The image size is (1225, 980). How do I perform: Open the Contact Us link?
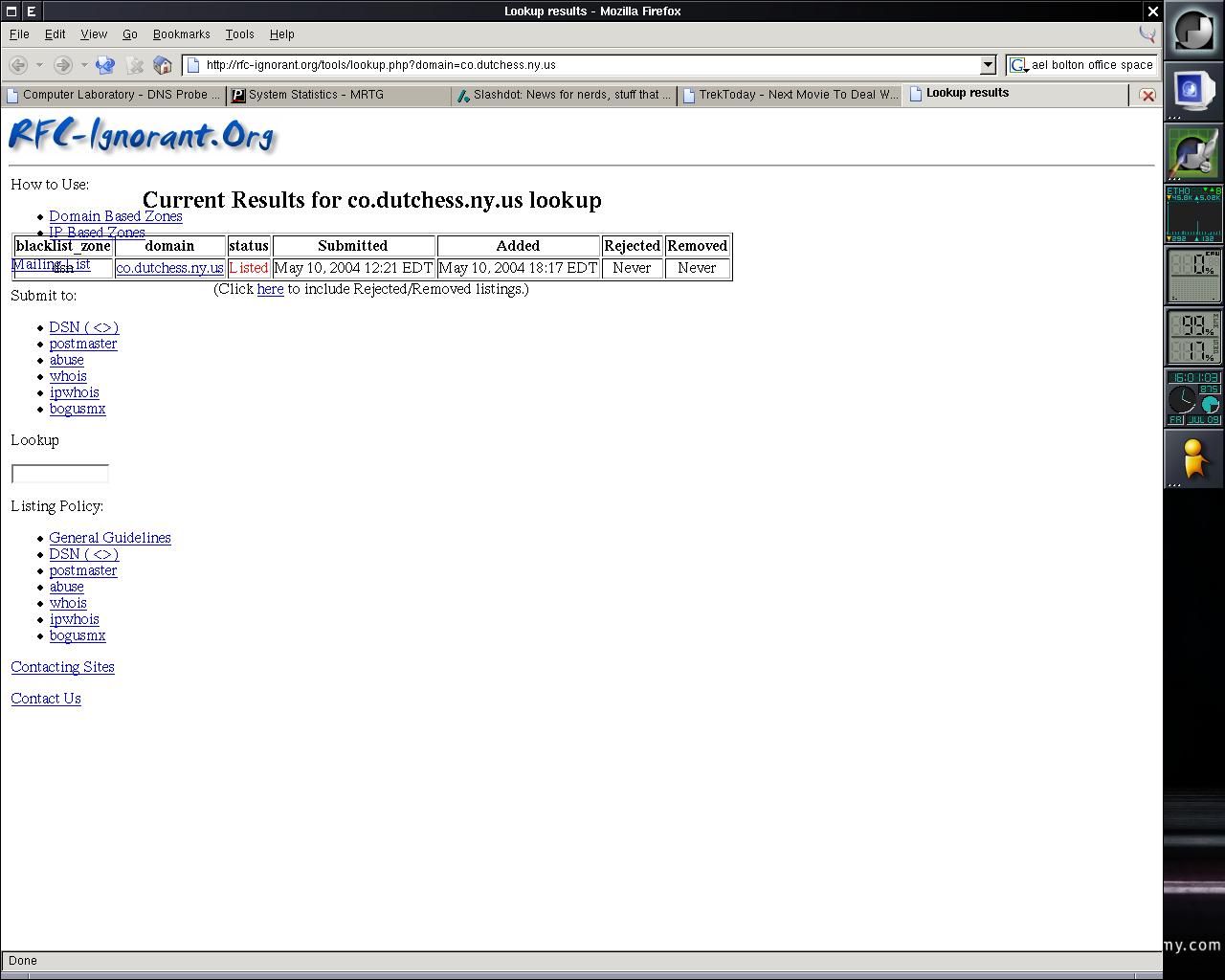tap(46, 699)
